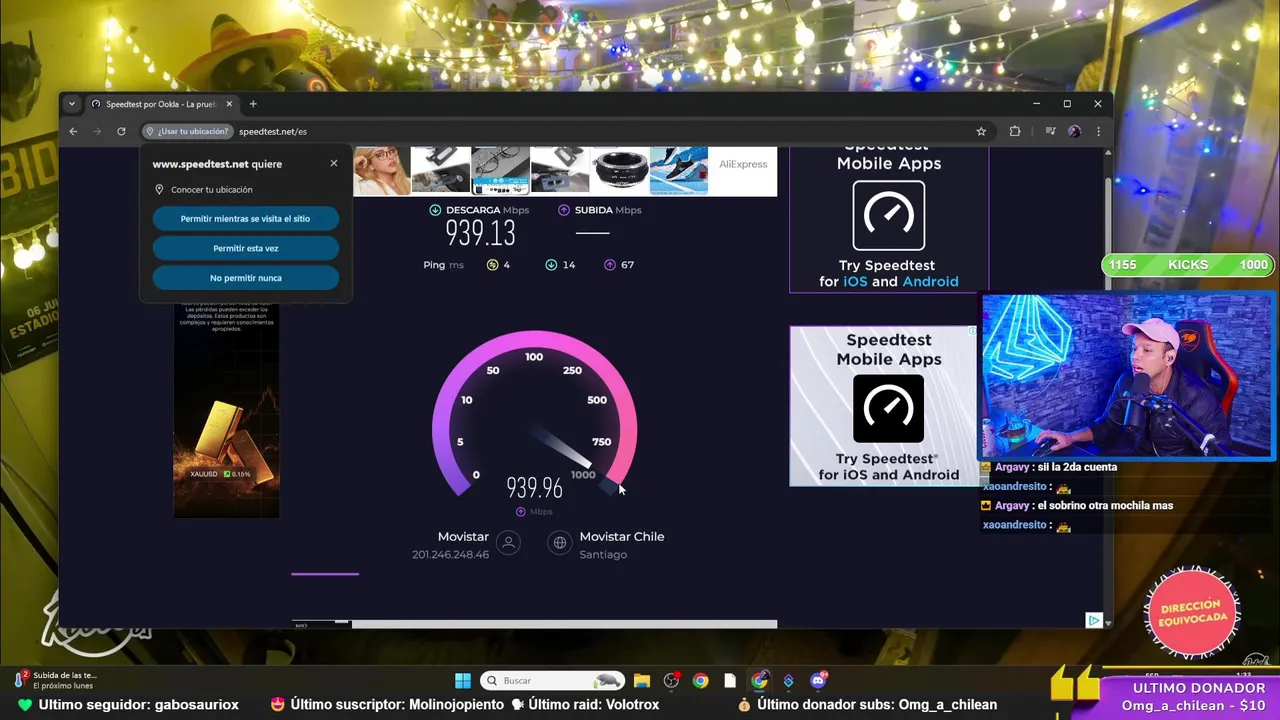The width and height of the screenshot is (1280, 720).
Task: Select the Speedtest por Ookla tab
Action: (x=160, y=104)
